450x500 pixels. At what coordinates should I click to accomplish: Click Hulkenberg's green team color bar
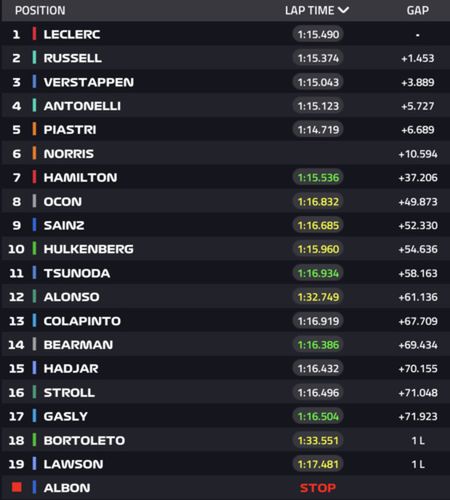point(34,249)
